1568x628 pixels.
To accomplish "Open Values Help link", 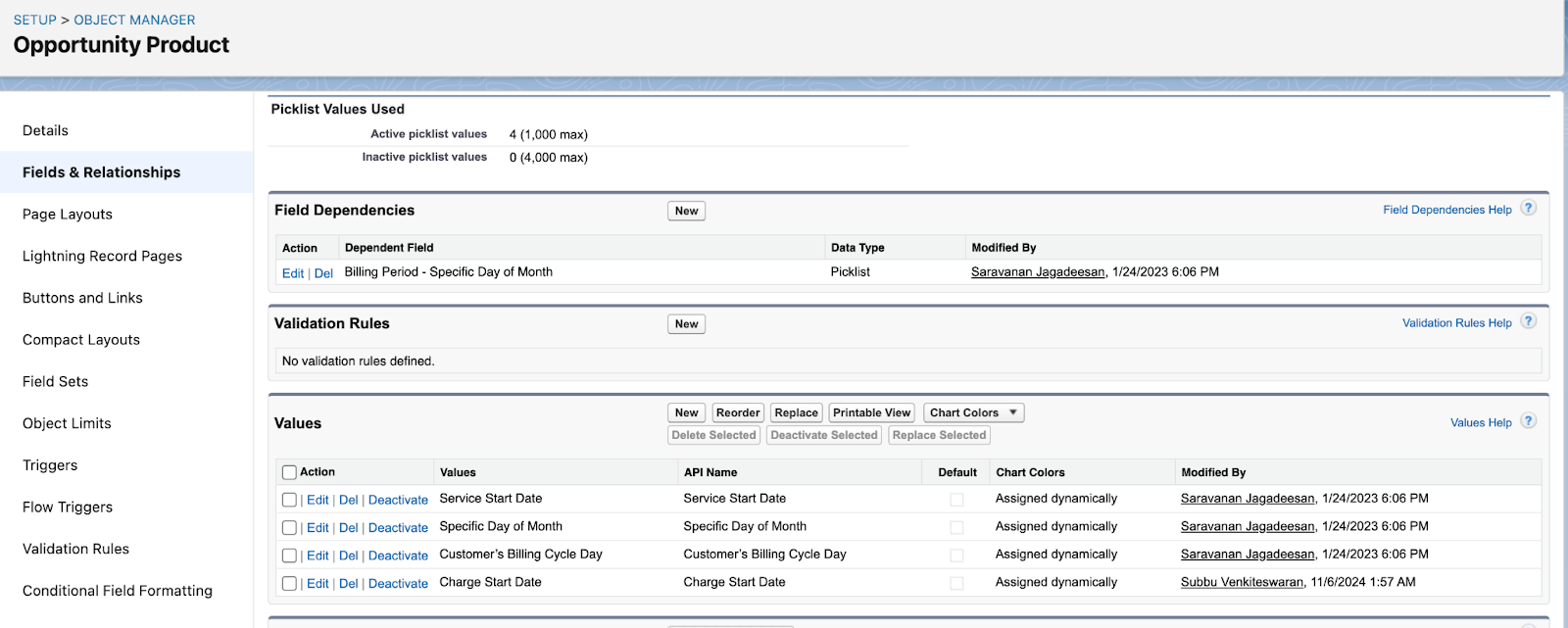I will 1481,422.
